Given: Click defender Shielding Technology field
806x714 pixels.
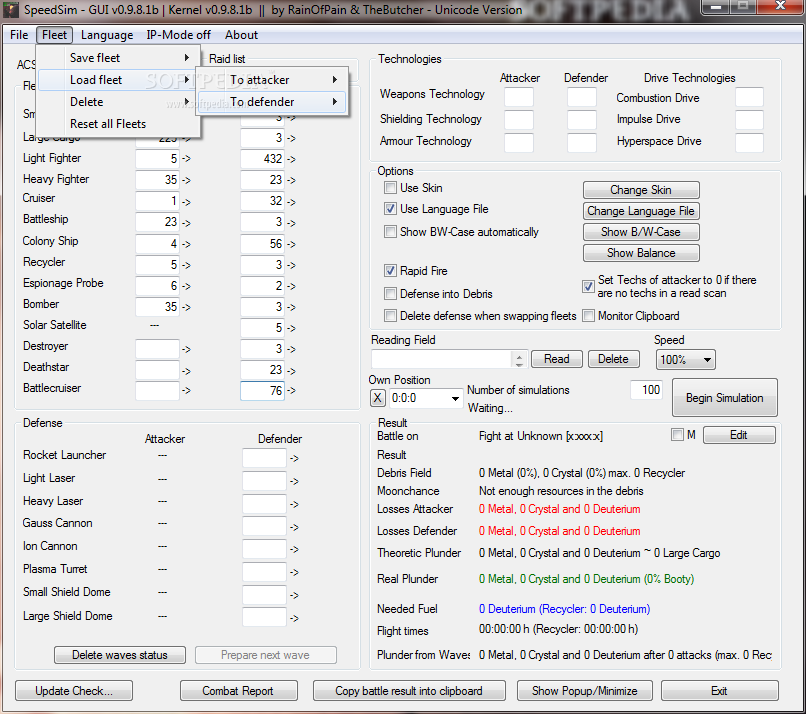Looking at the screenshot, I should 582,120.
